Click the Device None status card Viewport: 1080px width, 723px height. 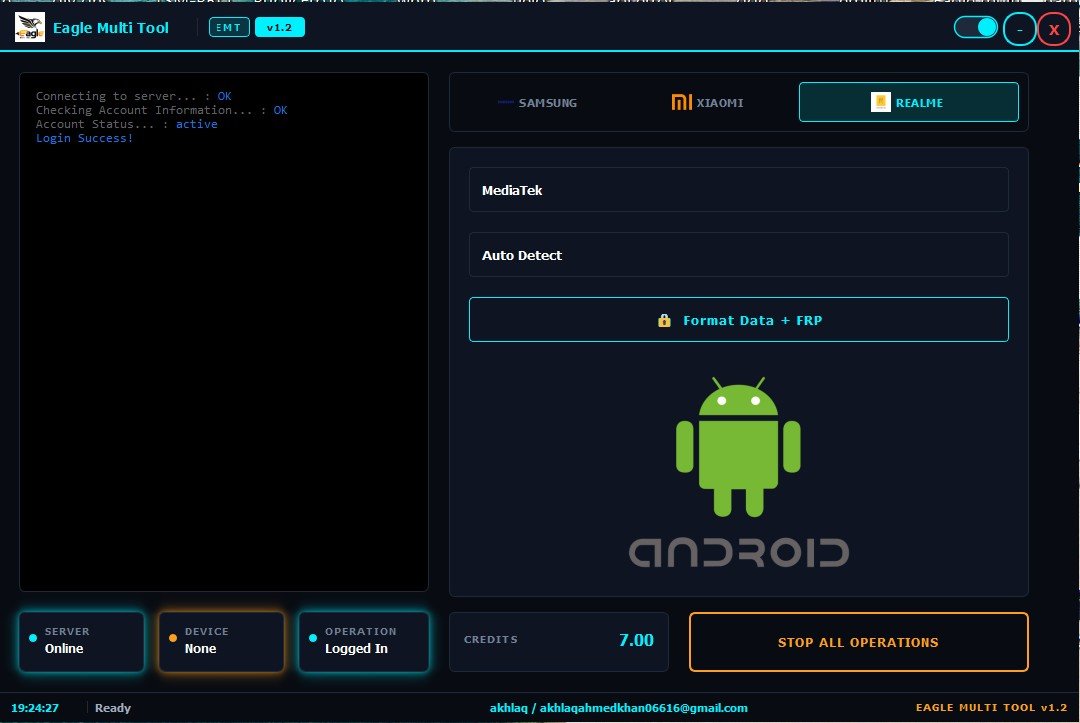pyautogui.click(x=221, y=641)
